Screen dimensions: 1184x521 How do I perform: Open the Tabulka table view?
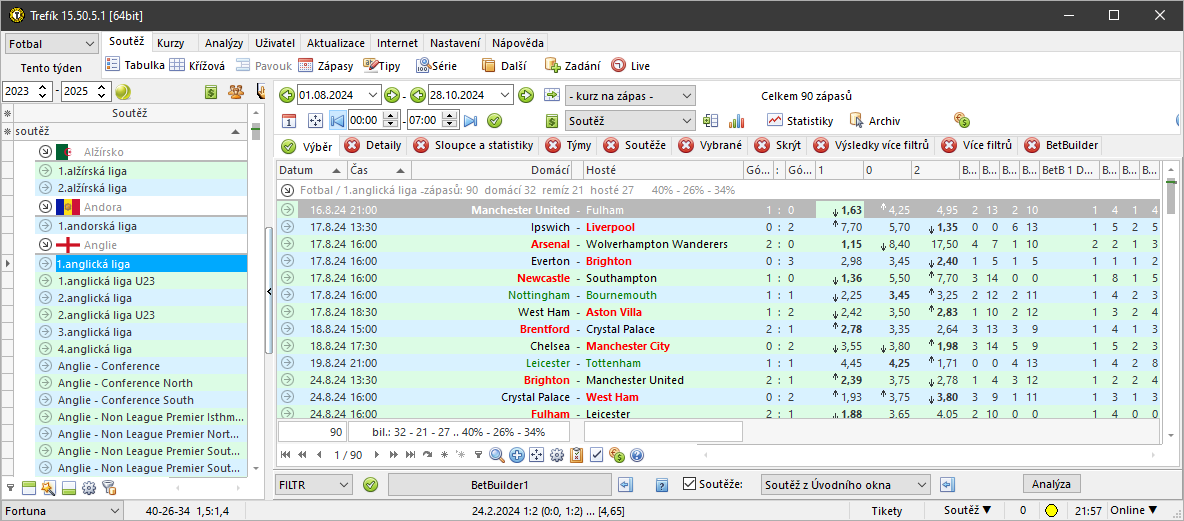click(x=135, y=66)
